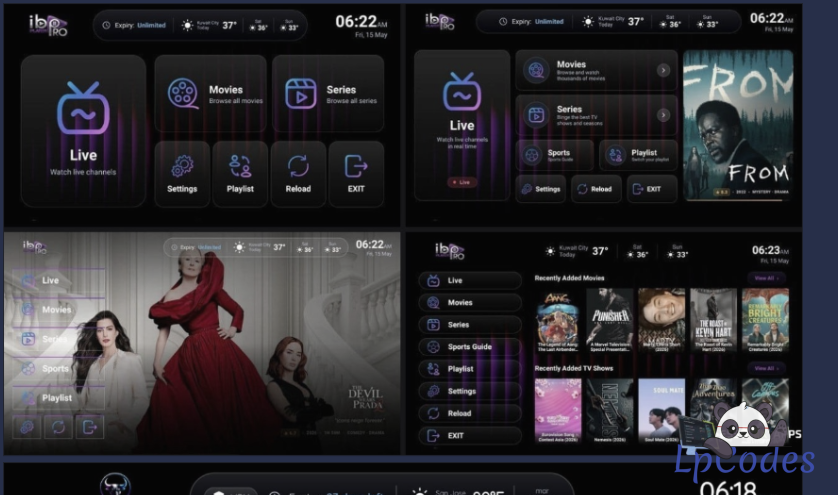Open the Series tile labeled 'Browse all series'
Viewport: 838px width, 495px height.
[x=328, y=94]
